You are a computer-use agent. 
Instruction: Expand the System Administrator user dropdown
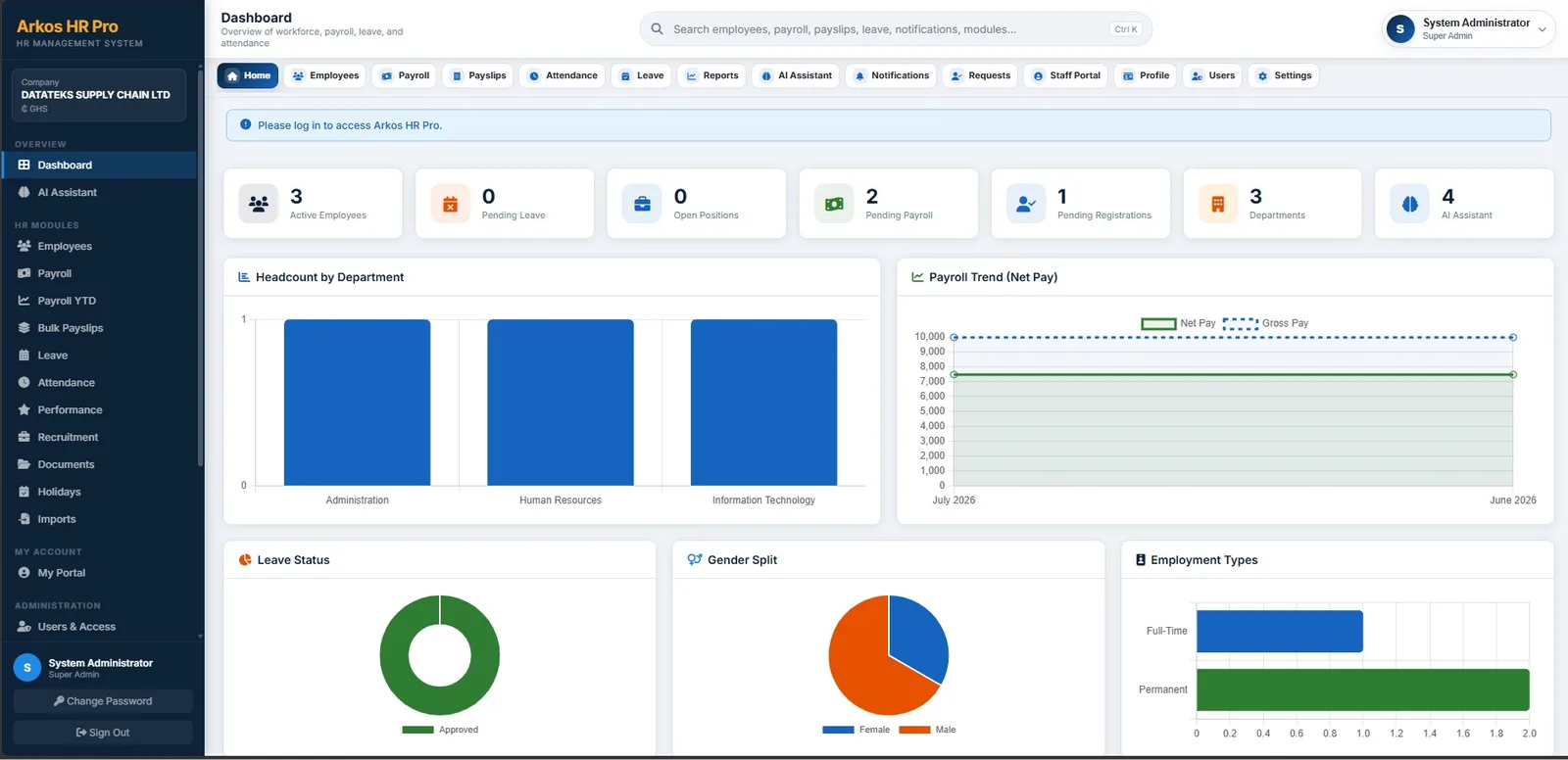point(1469,29)
